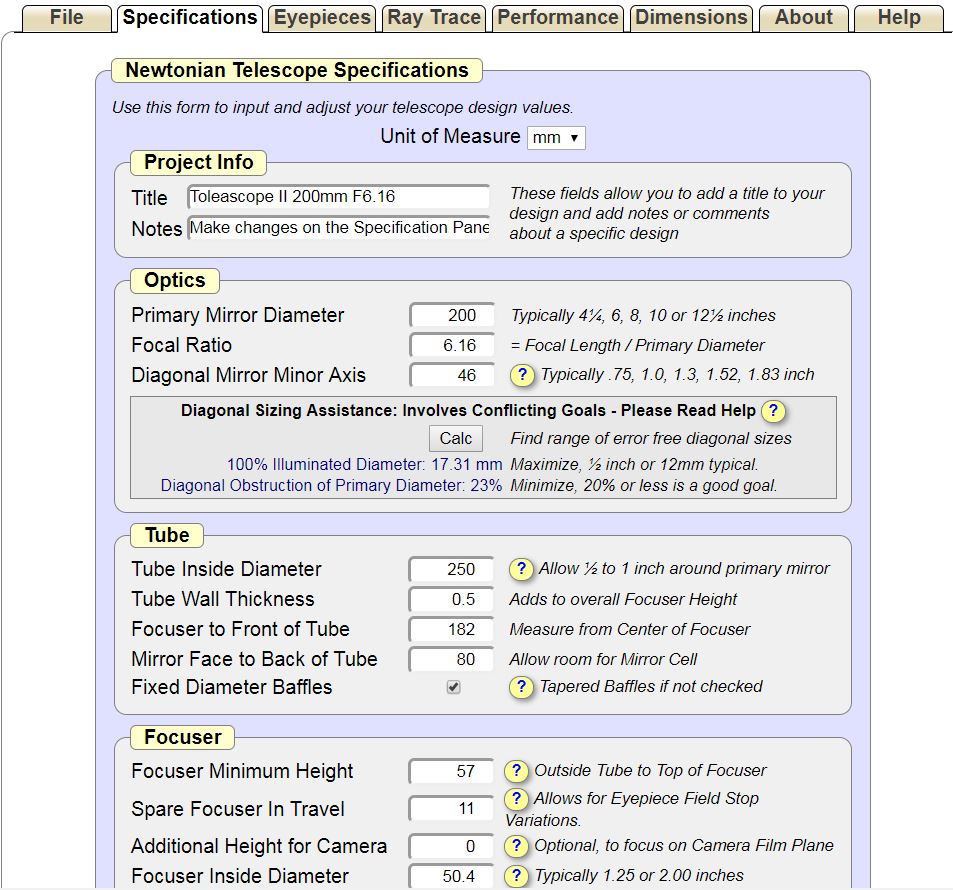Open help for Focuser Minimum Height
953x890 pixels.
[x=516, y=770]
